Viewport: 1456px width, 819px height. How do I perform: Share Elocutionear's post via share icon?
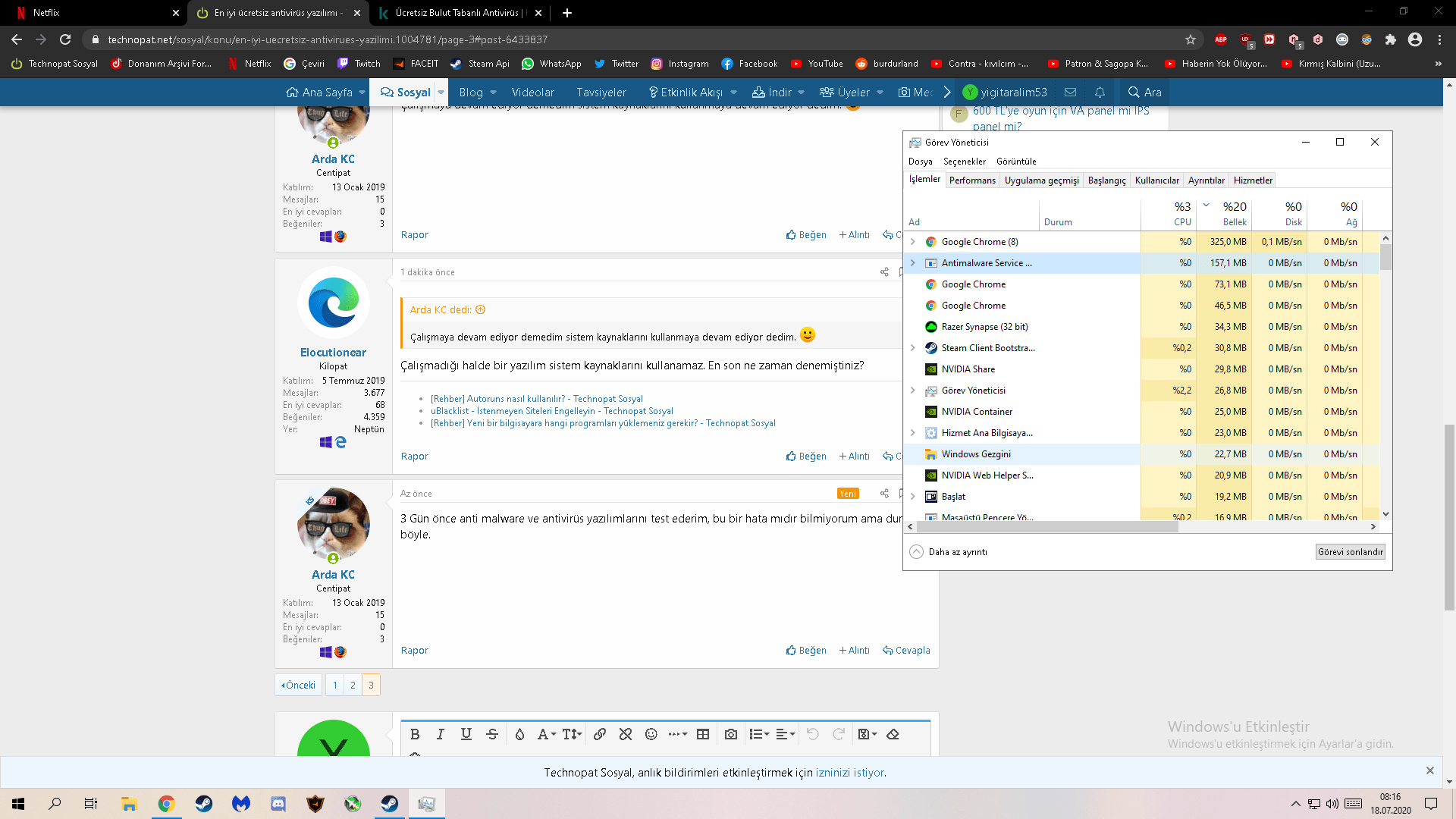point(884,272)
